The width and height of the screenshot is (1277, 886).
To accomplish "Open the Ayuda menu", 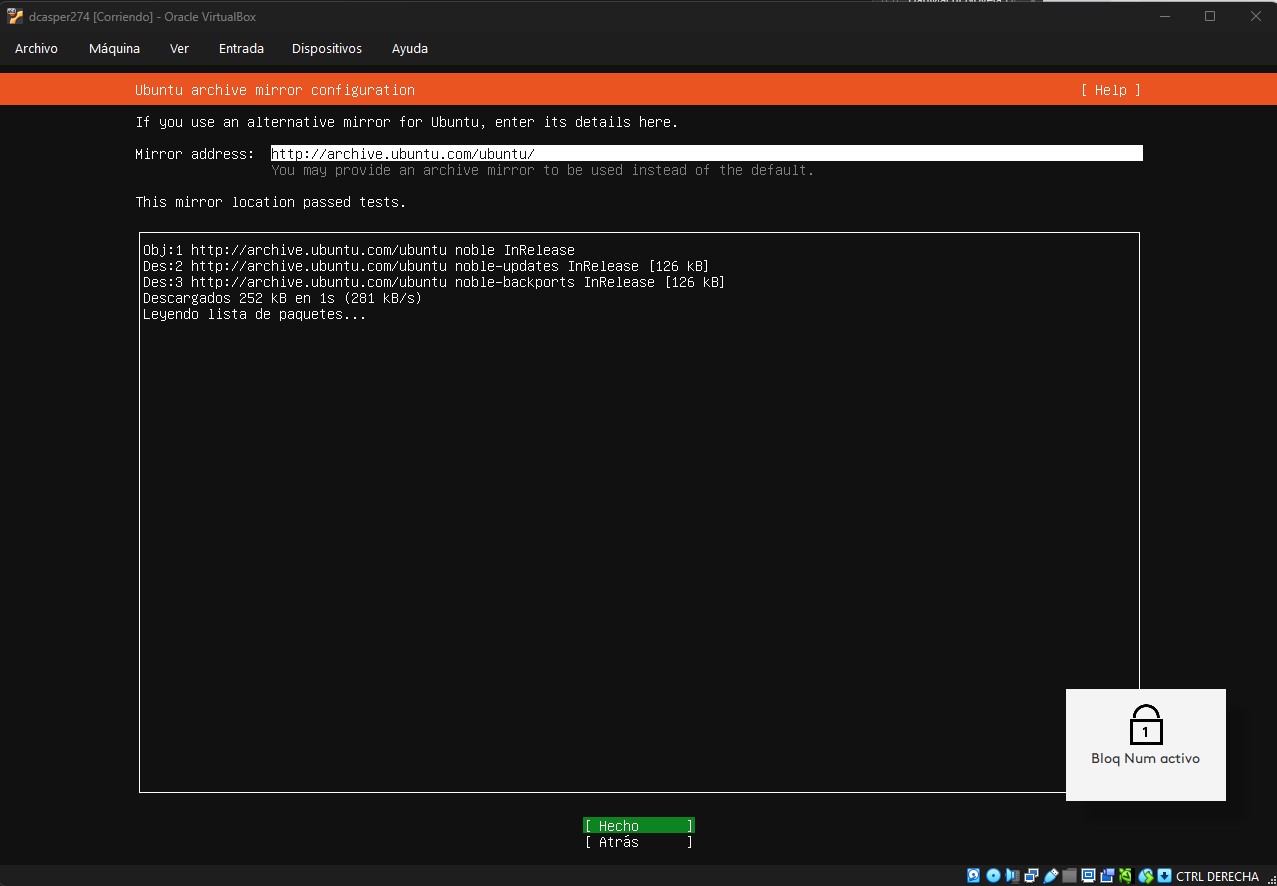I will point(410,48).
